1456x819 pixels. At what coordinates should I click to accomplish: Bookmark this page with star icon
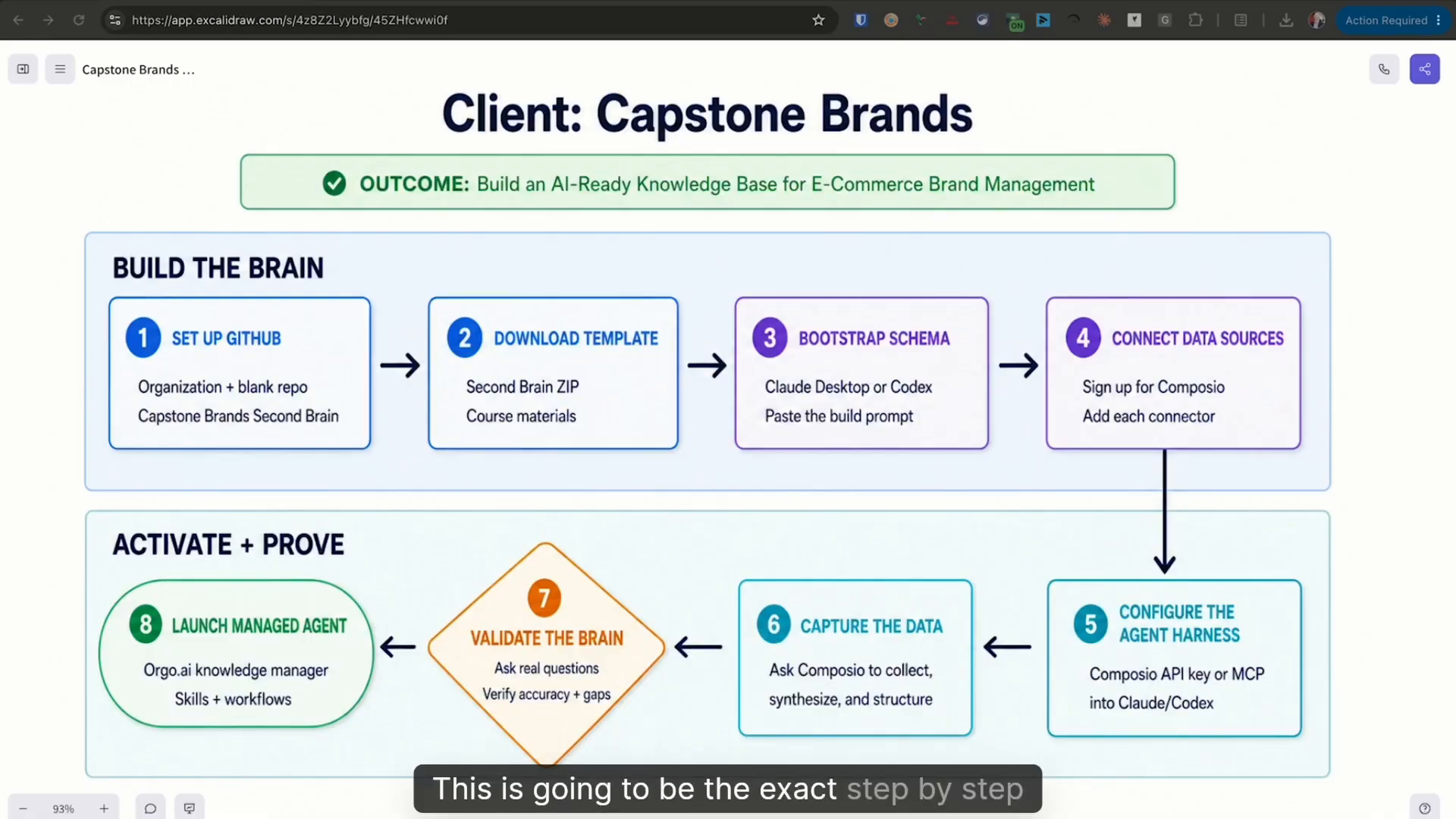[818, 20]
